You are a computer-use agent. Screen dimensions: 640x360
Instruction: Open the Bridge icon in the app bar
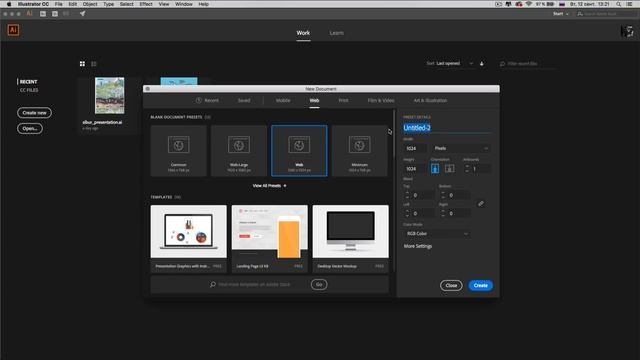[43, 13]
